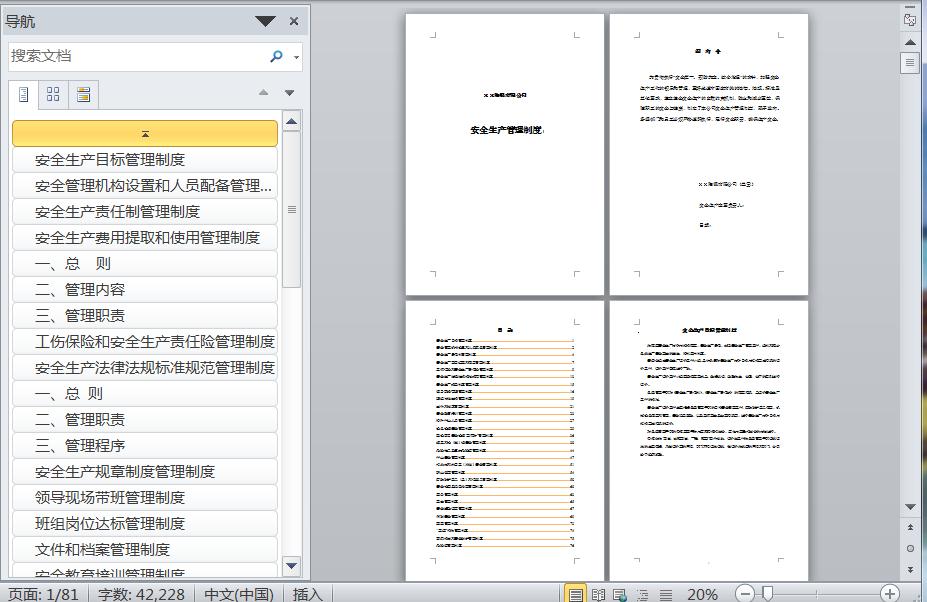Open the 安全生产责任制管理制度 heading
The image size is (927, 602).
(x=144, y=211)
